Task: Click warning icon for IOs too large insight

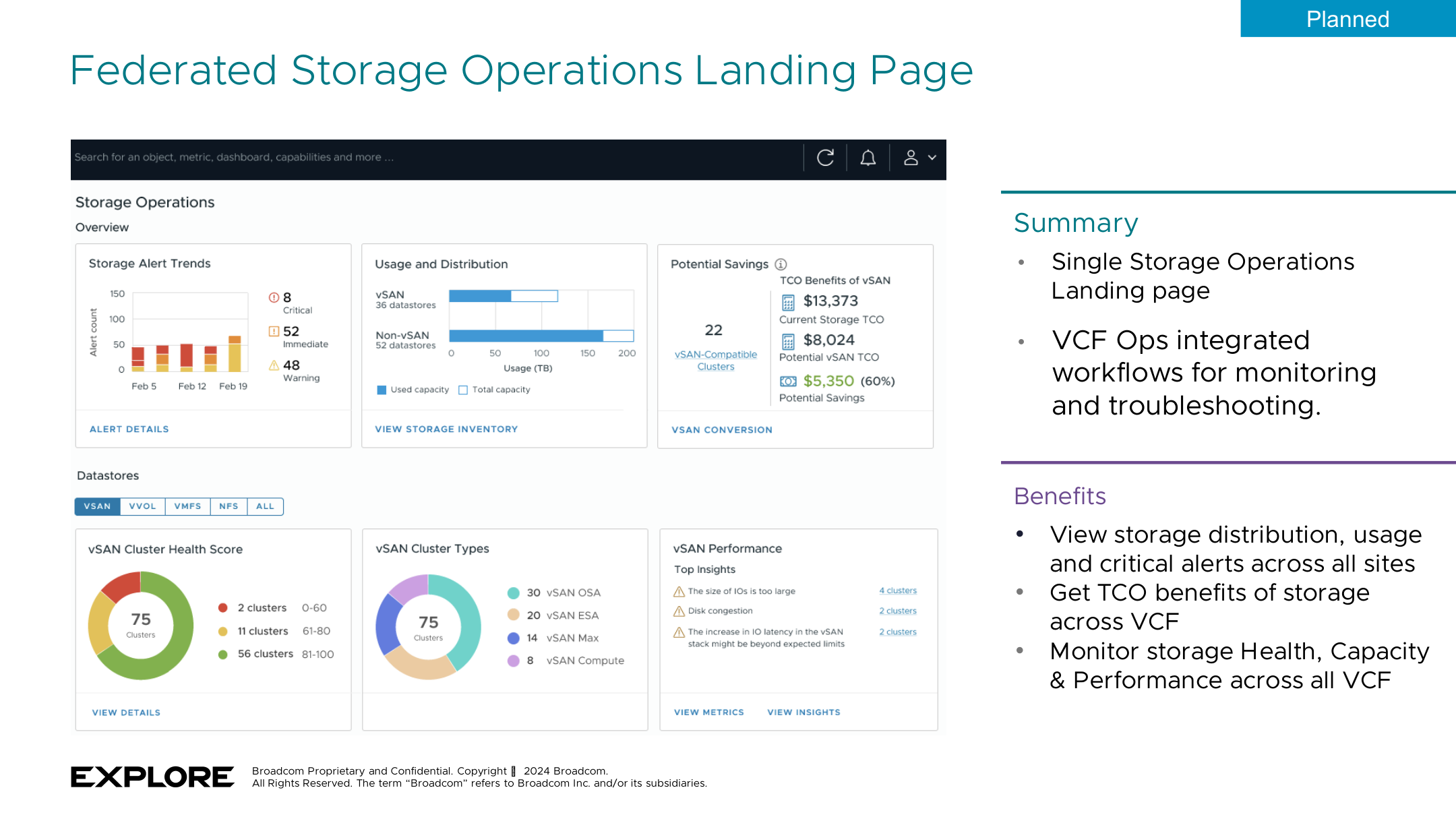Action: (x=679, y=591)
